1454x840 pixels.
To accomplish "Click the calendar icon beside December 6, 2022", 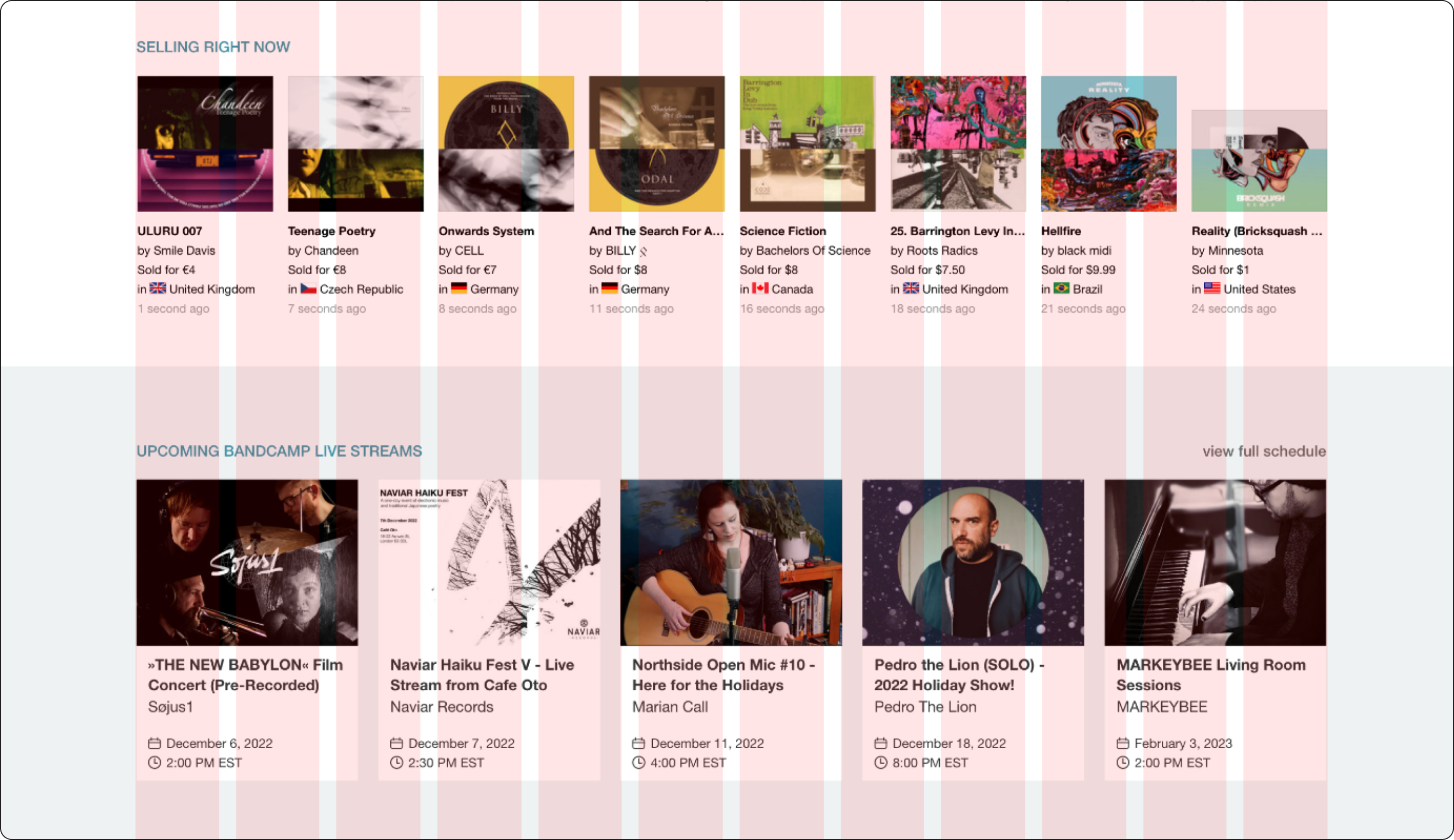I will pyautogui.click(x=155, y=743).
